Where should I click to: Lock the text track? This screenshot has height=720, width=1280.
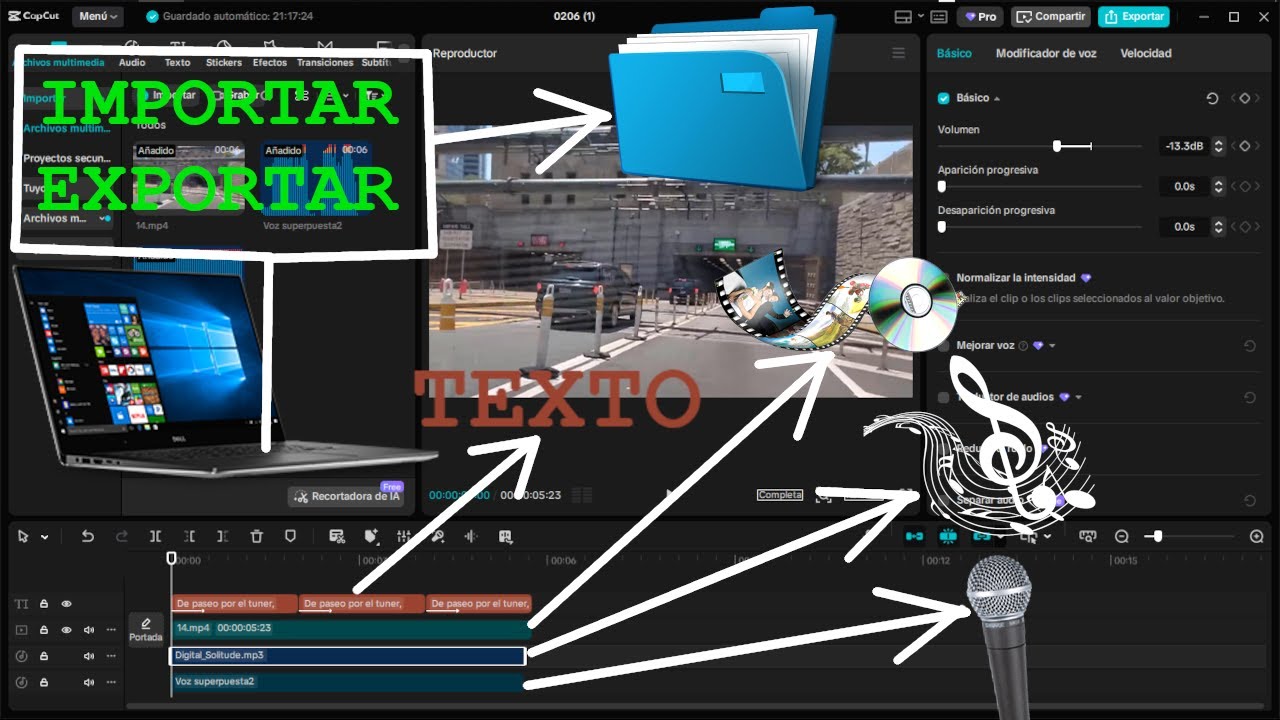[x=44, y=604]
